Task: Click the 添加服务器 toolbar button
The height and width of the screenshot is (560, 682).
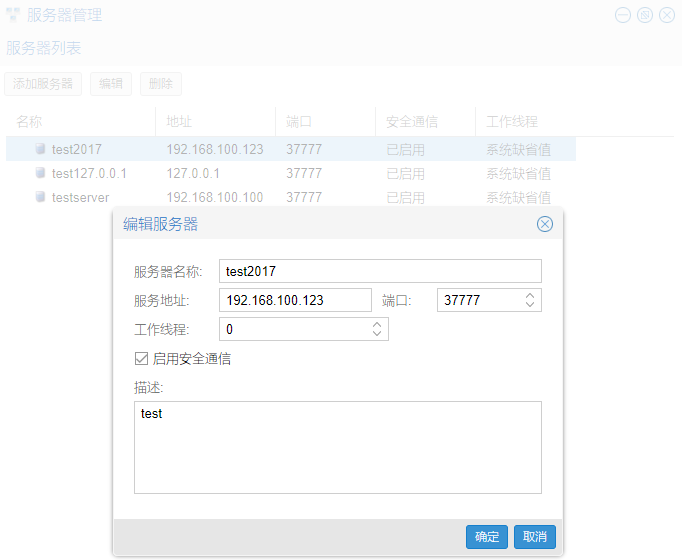Action: [43, 84]
